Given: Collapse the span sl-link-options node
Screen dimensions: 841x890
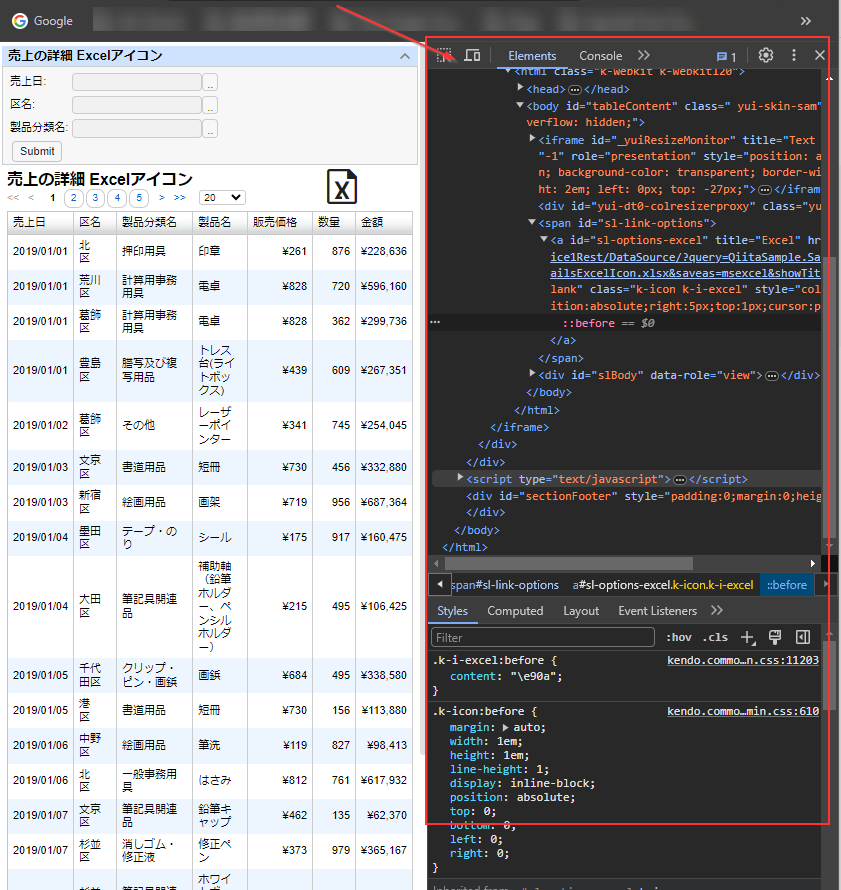Looking at the screenshot, I should (x=532, y=222).
